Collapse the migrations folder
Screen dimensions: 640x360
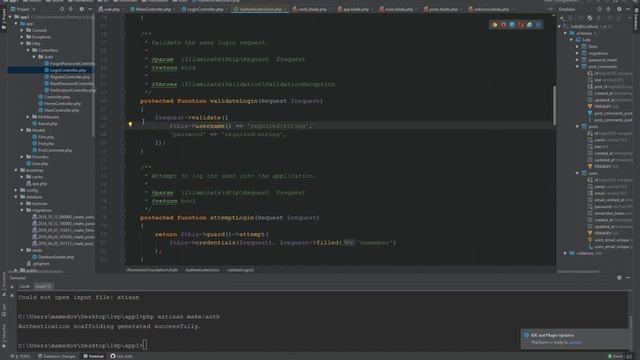click(22, 210)
